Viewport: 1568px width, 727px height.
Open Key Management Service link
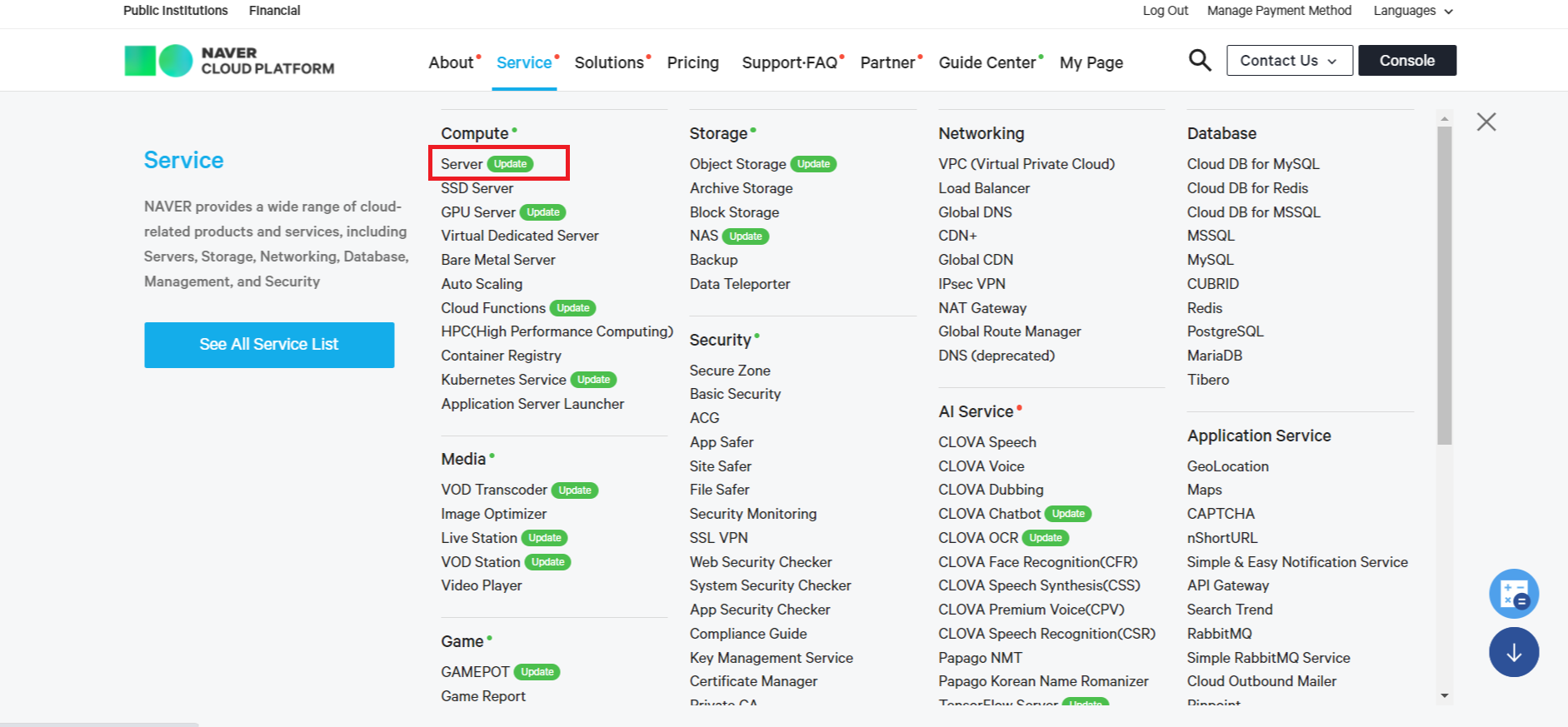[771, 658]
